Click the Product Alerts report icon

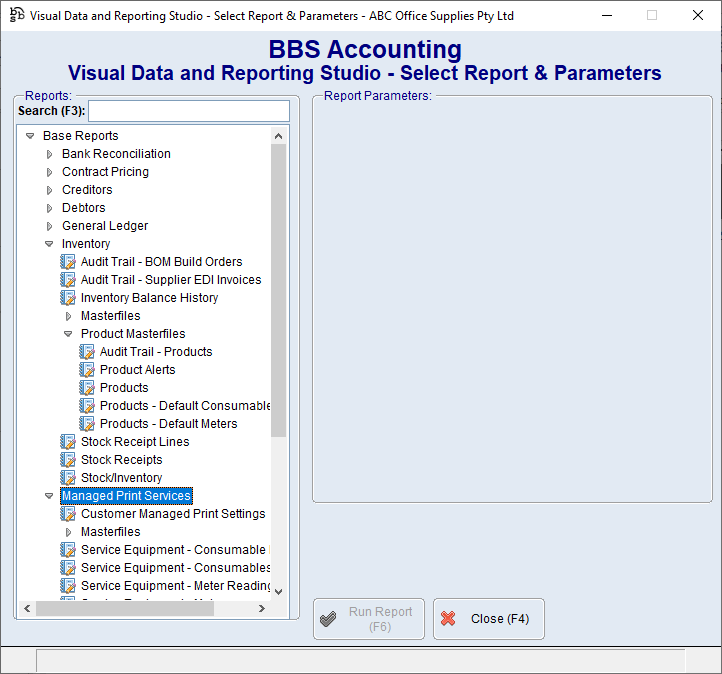[x=87, y=370]
